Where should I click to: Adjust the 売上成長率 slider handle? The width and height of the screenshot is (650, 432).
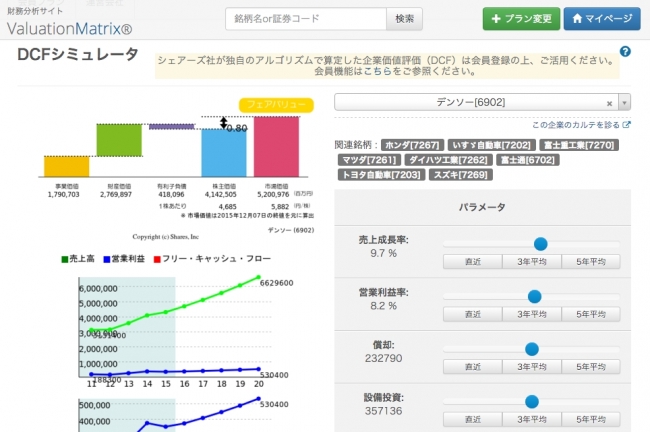pos(541,244)
